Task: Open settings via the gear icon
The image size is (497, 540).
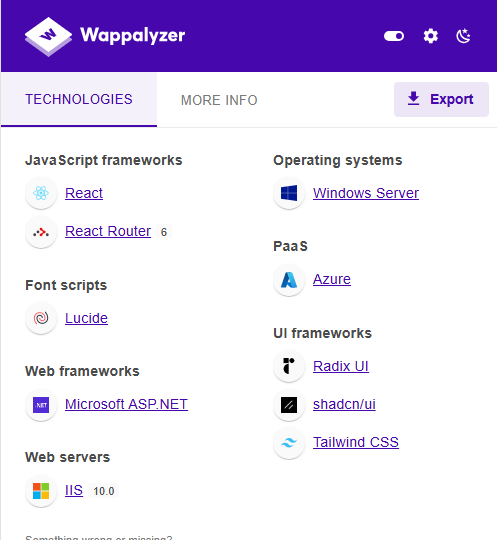Action: [x=431, y=36]
